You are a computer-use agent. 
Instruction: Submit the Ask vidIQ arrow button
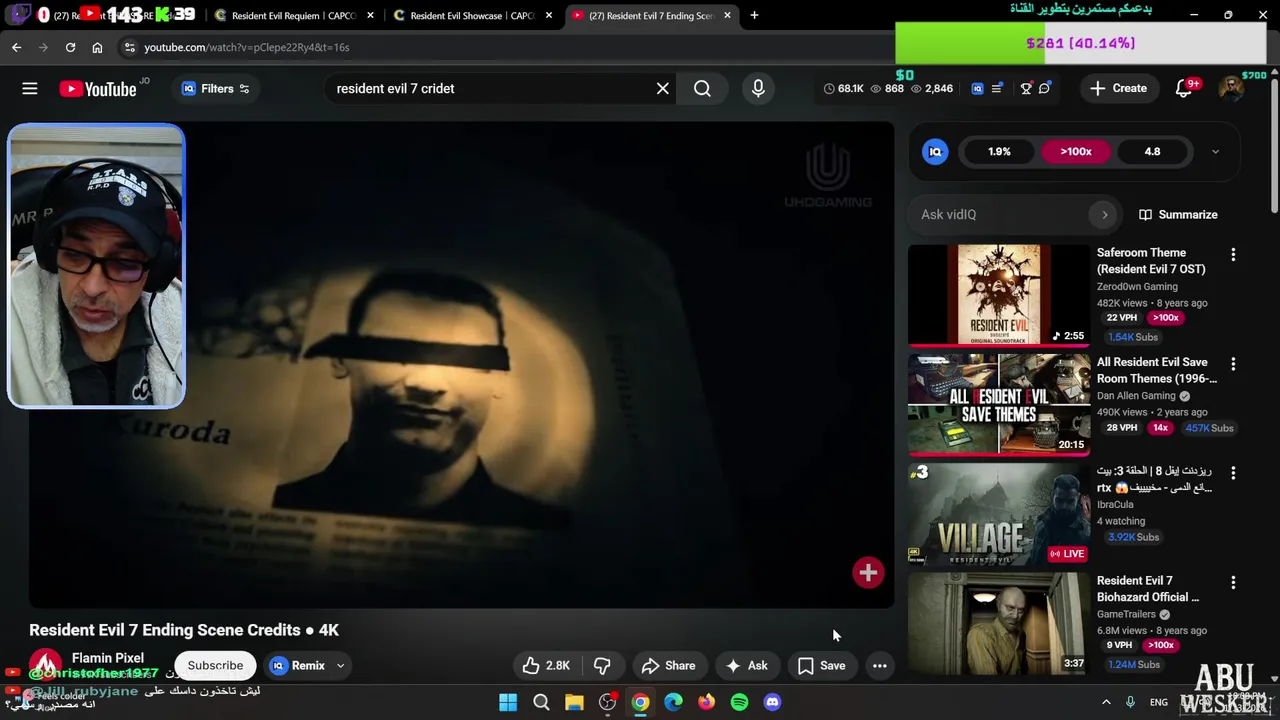[1104, 215]
